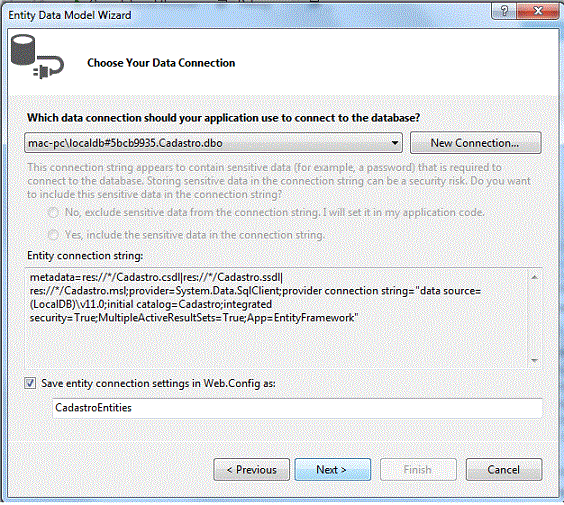The width and height of the screenshot is (564, 505).
Task: Click the help question mark button
Action: pyautogui.click(x=504, y=11)
